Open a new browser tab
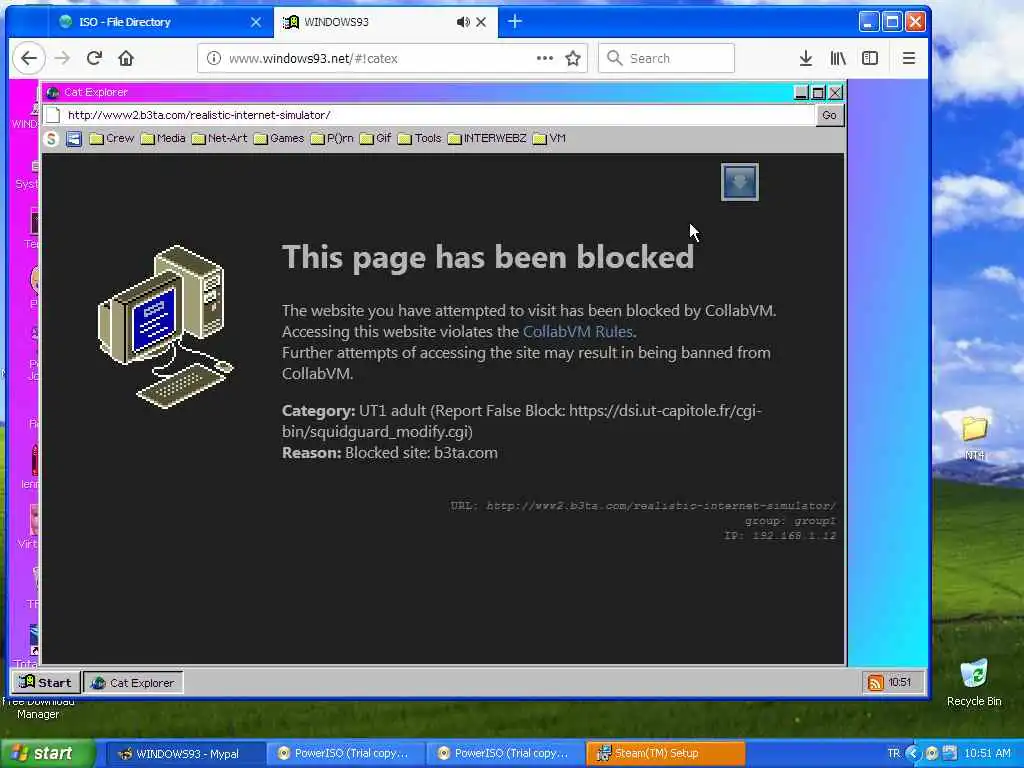The height and width of the screenshot is (768, 1024). (515, 22)
